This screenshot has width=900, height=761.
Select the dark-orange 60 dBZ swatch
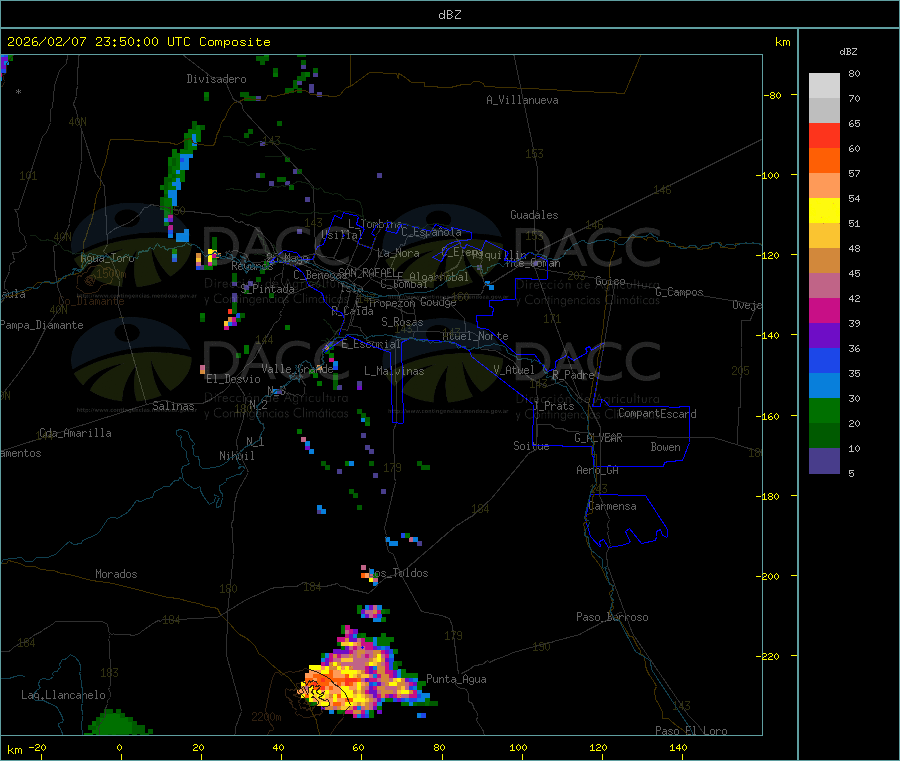[824, 160]
